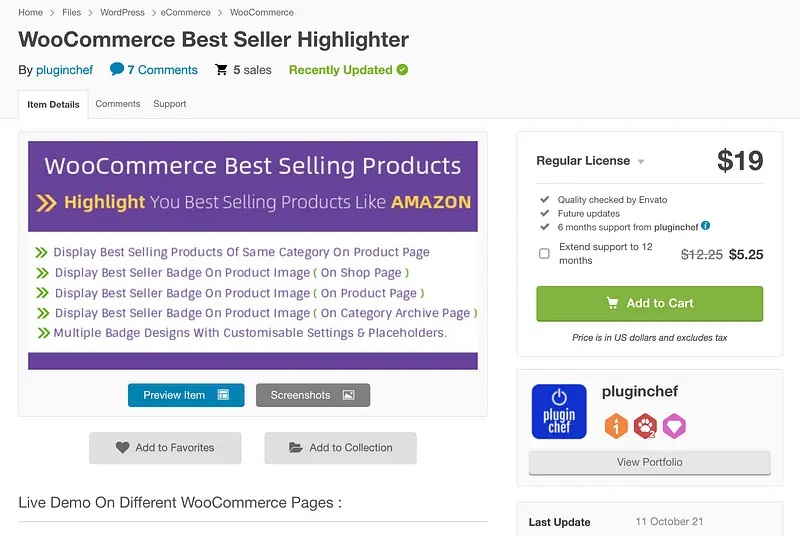Viewport: 800px width, 536px height.
Task: Open the Support tab
Action: 170,104
